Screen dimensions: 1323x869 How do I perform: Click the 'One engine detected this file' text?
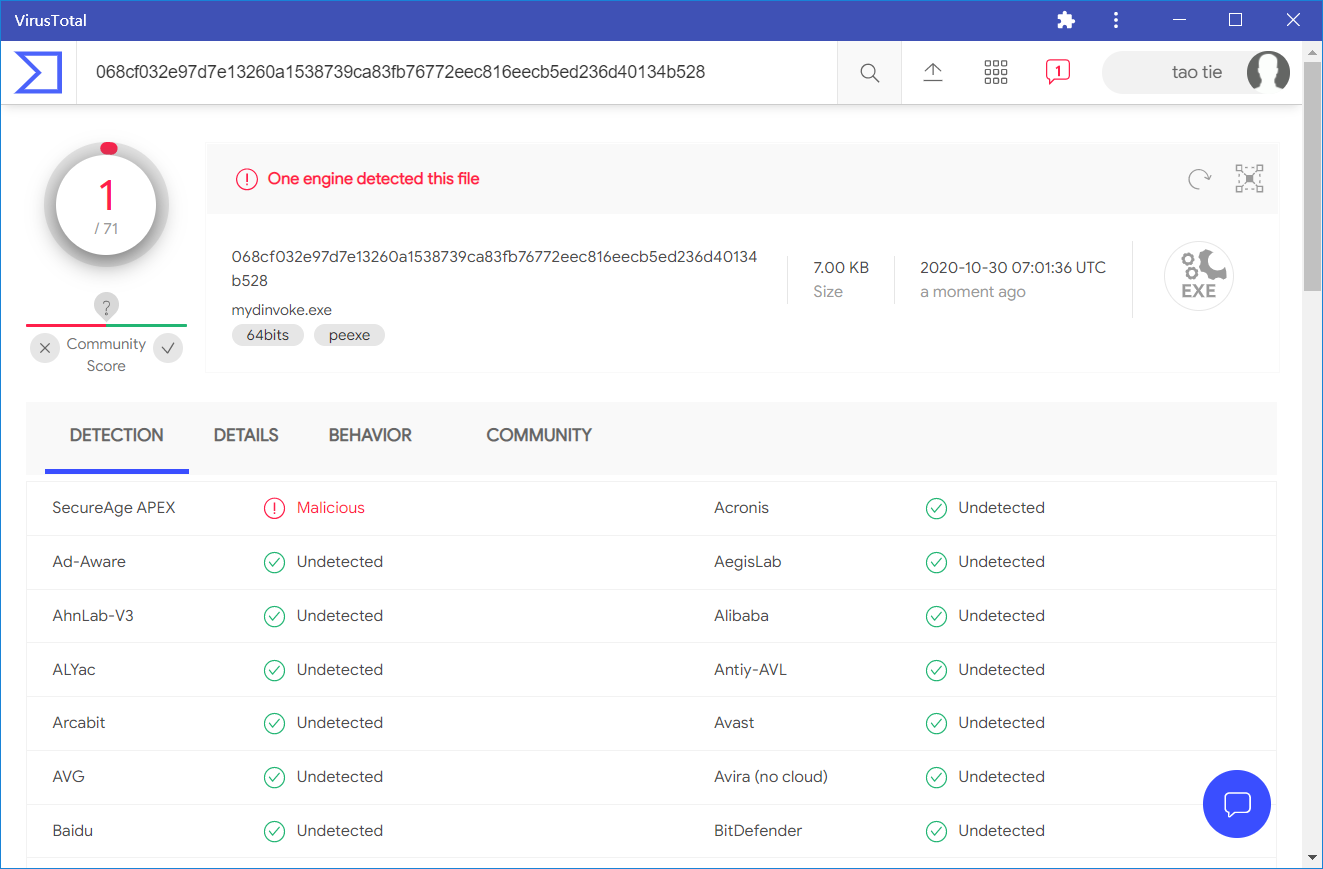point(374,179)
